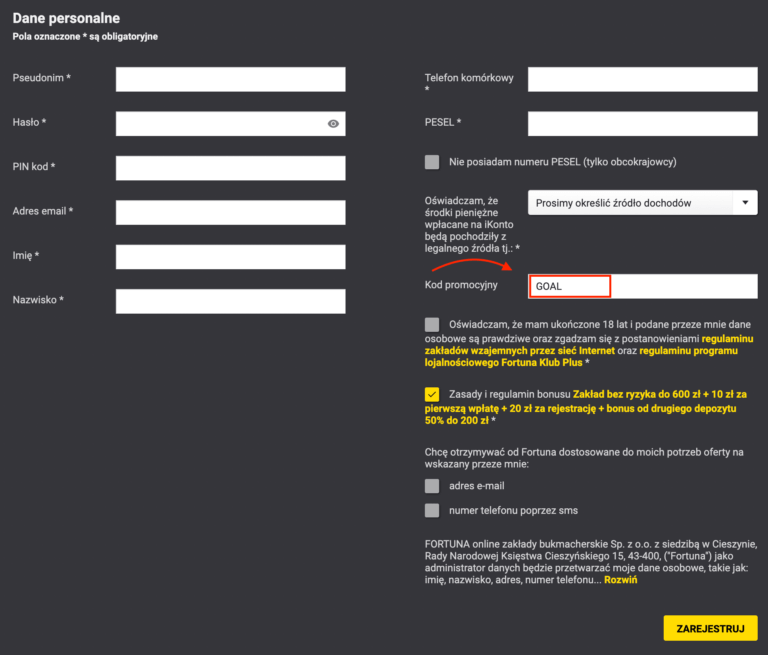The width and height of the screenshot is (768, 655).
Task: Select the Adres email field
Action: pos(230,212)
